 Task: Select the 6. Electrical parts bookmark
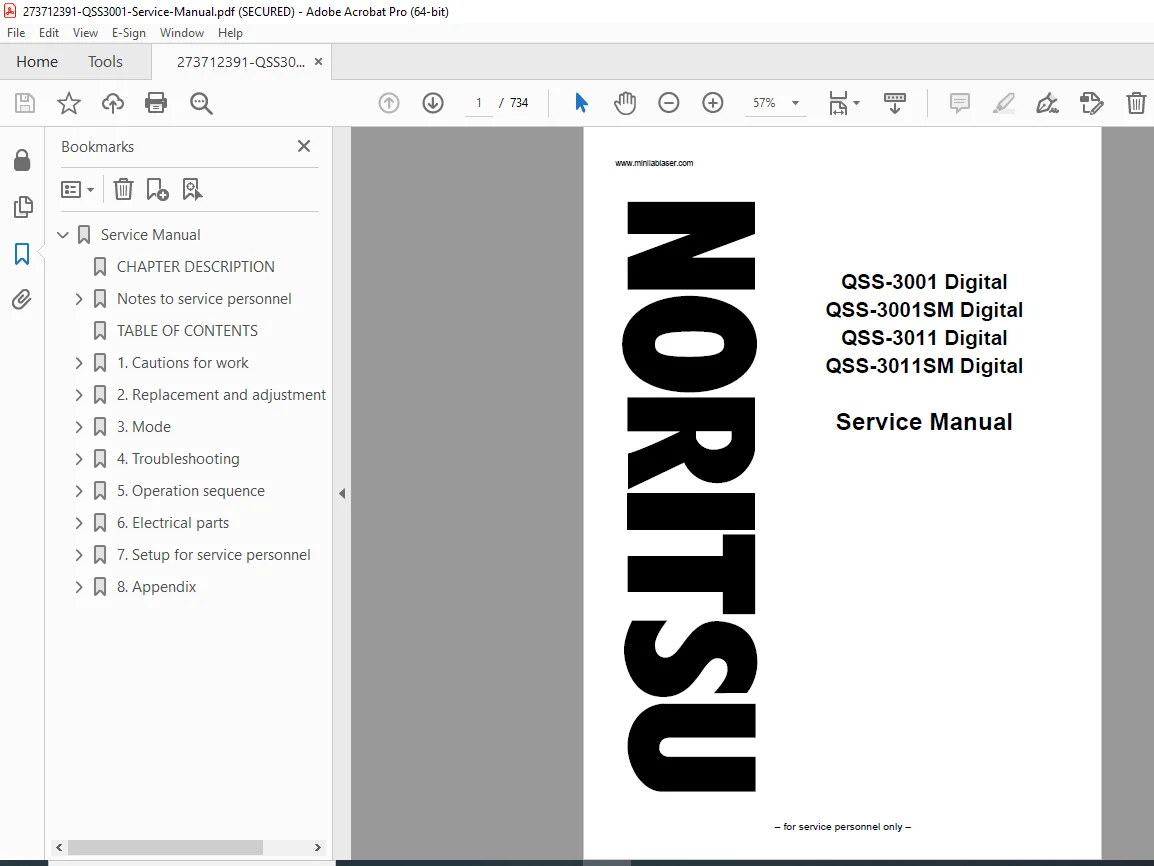(172, 522)
